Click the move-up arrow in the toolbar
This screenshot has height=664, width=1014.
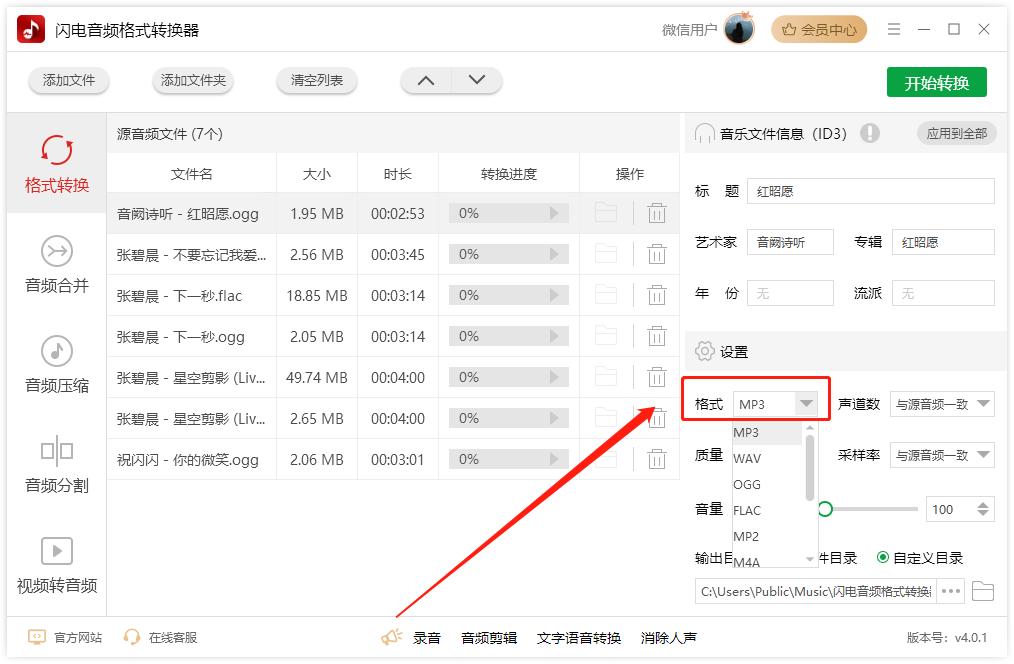427,80
